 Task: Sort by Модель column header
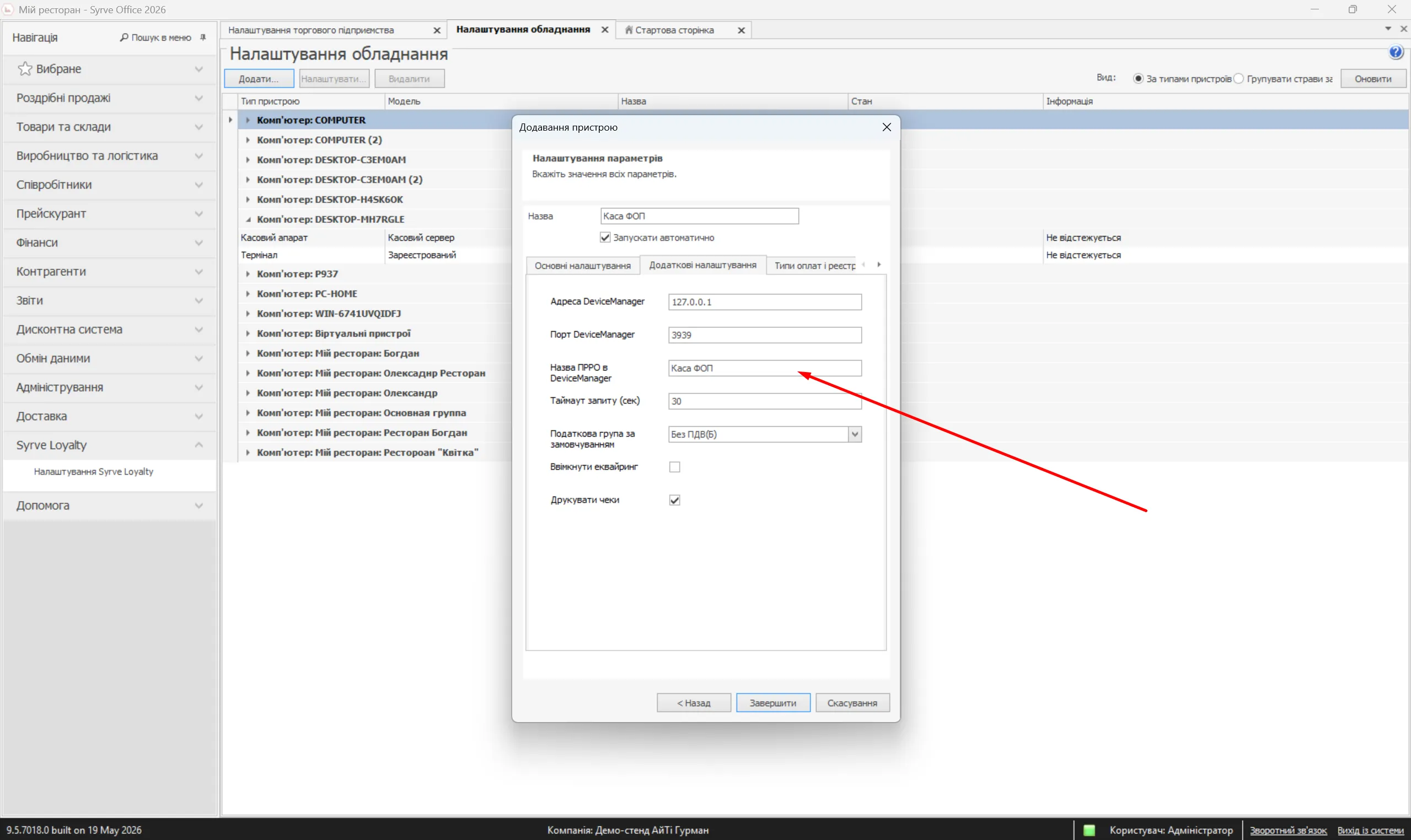tap(501, 101)
